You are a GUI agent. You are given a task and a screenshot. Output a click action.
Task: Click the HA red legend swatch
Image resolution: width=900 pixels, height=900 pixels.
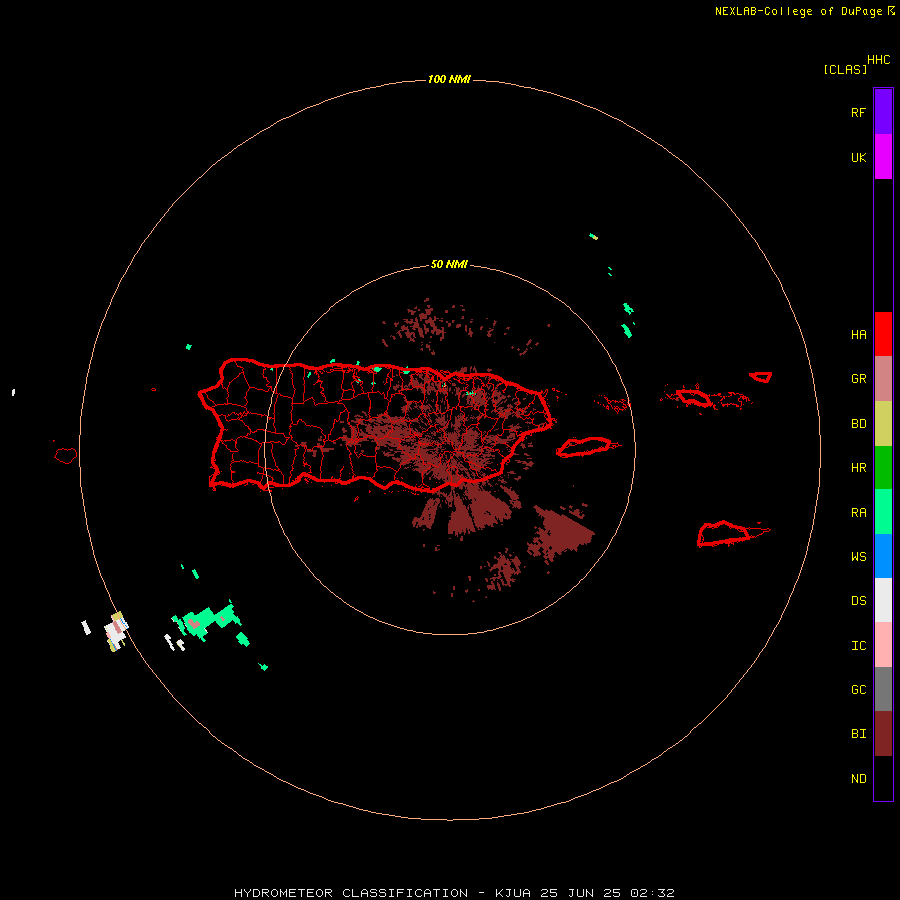coord(883,334)
